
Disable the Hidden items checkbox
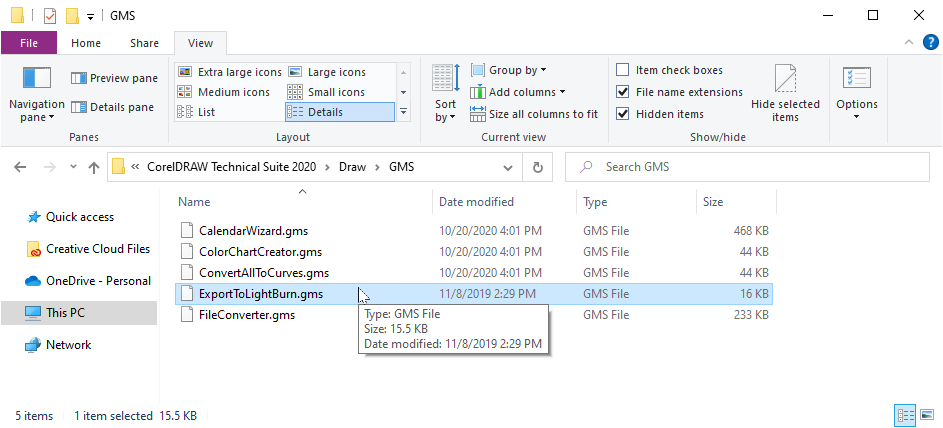pyautogui.click(x=623, y=114)
